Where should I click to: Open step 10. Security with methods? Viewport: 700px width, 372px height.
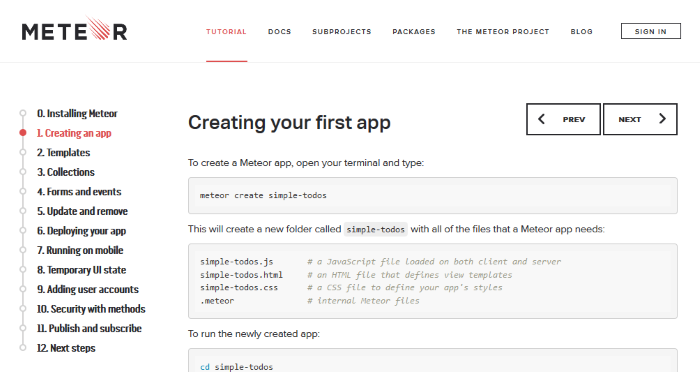click(91, 309)
